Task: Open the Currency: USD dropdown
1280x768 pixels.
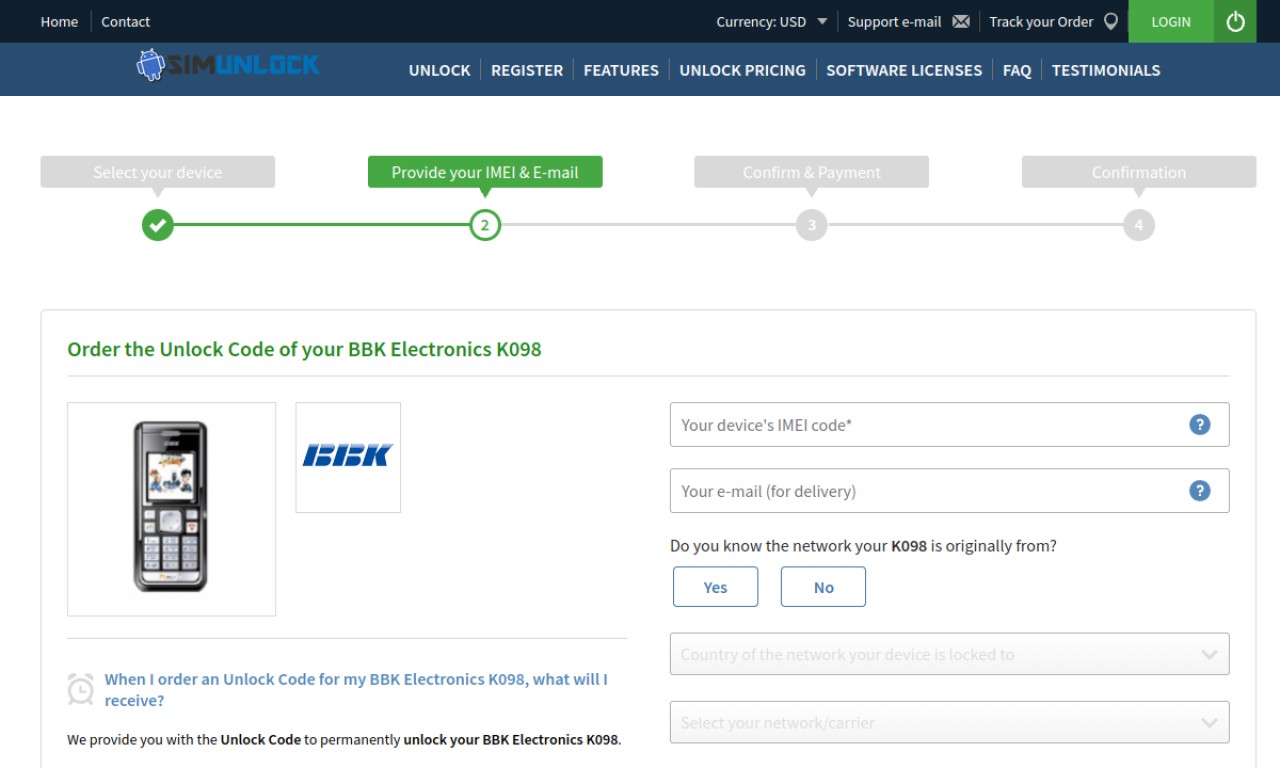Action: (x=771, y=21)
